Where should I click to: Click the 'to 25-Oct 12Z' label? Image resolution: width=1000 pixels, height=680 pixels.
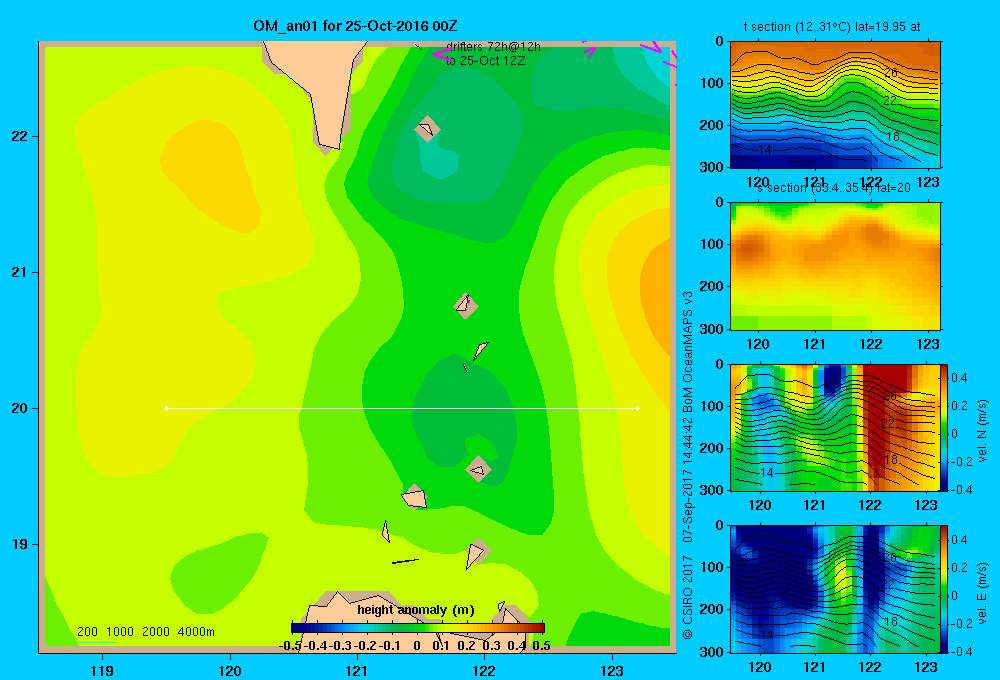485,61
